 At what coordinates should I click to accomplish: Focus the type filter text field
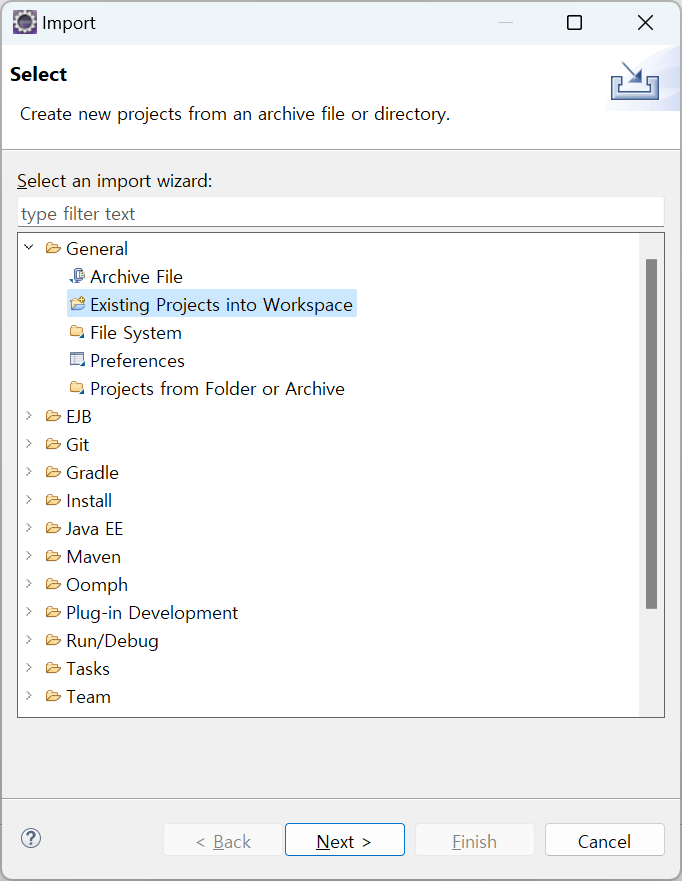tap(340, 213)
